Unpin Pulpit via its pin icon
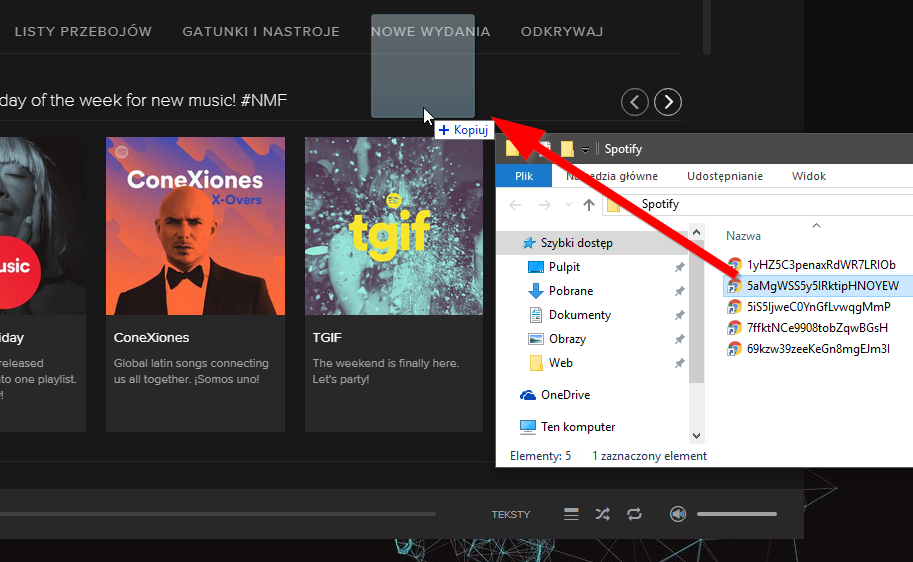Viewport: 913px width, 562px height. (x=679, y=267)
